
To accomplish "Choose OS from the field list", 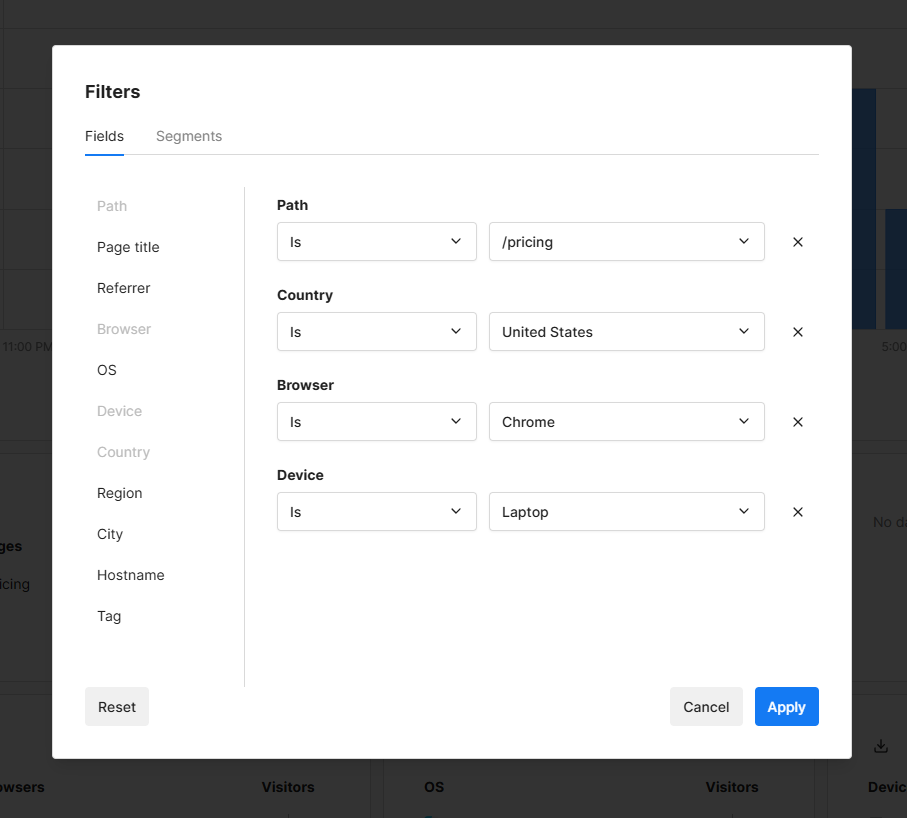I will coord(107,370).
